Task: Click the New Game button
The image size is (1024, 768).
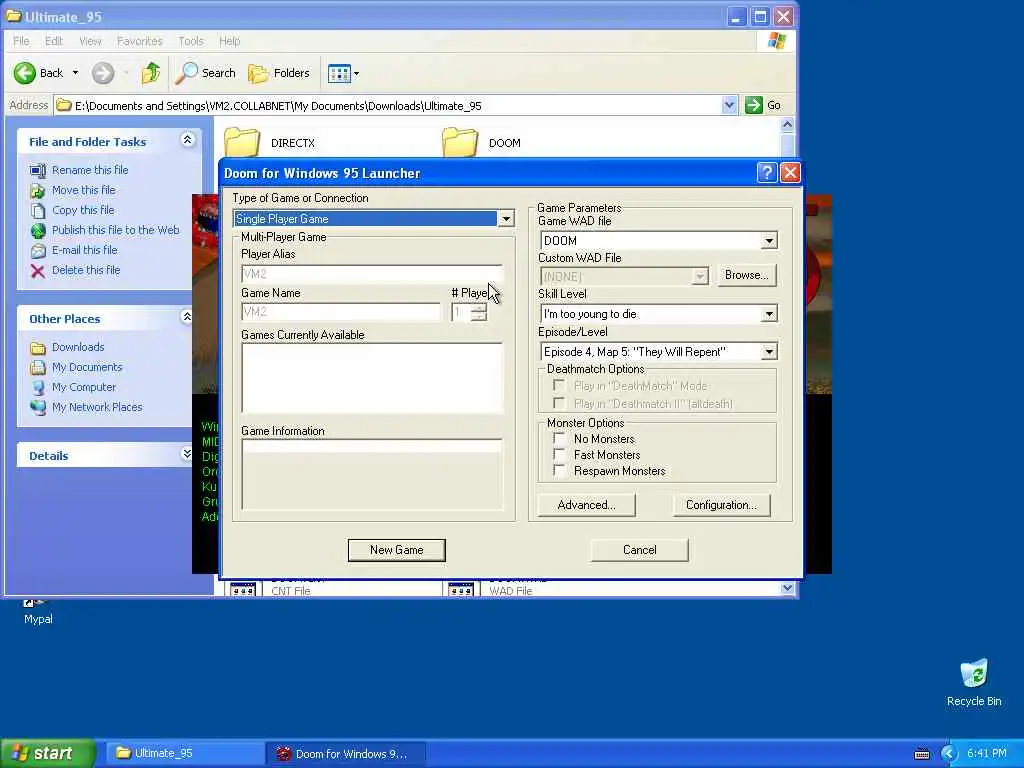Action: 396,550
